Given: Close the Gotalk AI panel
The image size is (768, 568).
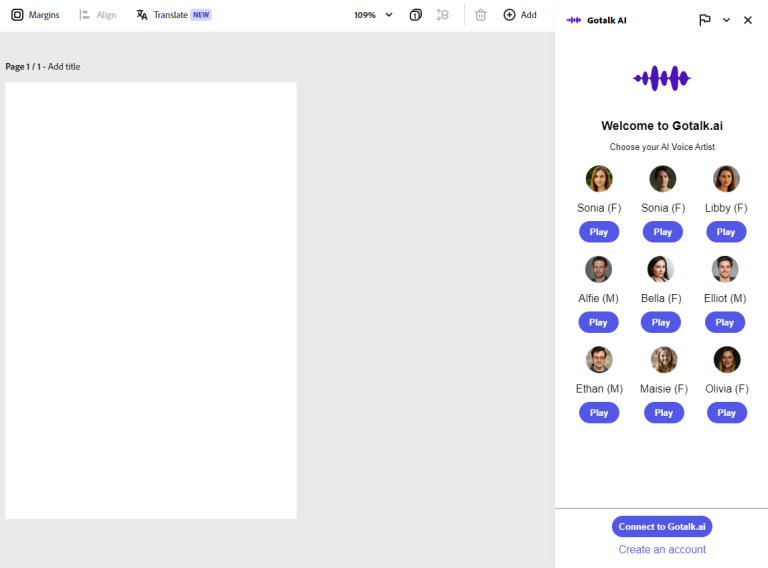Looking at the screenshot, I should pos(747,20).
